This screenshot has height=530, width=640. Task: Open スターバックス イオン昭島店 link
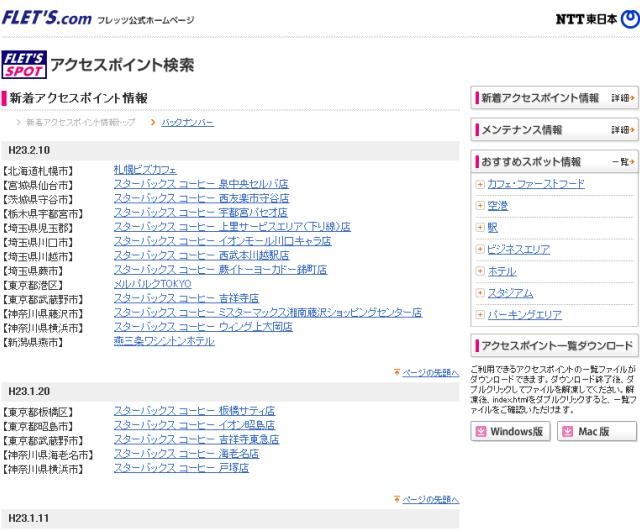pos(195,425)
